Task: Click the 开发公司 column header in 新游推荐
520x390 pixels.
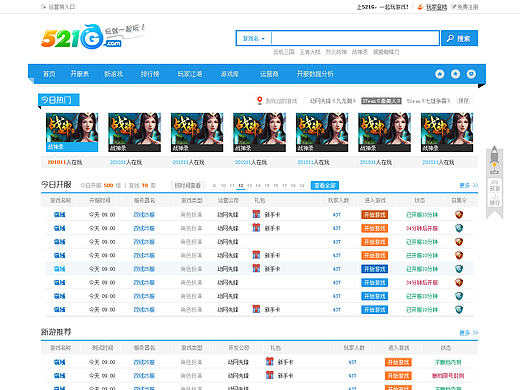Action: tap(239, 348)
